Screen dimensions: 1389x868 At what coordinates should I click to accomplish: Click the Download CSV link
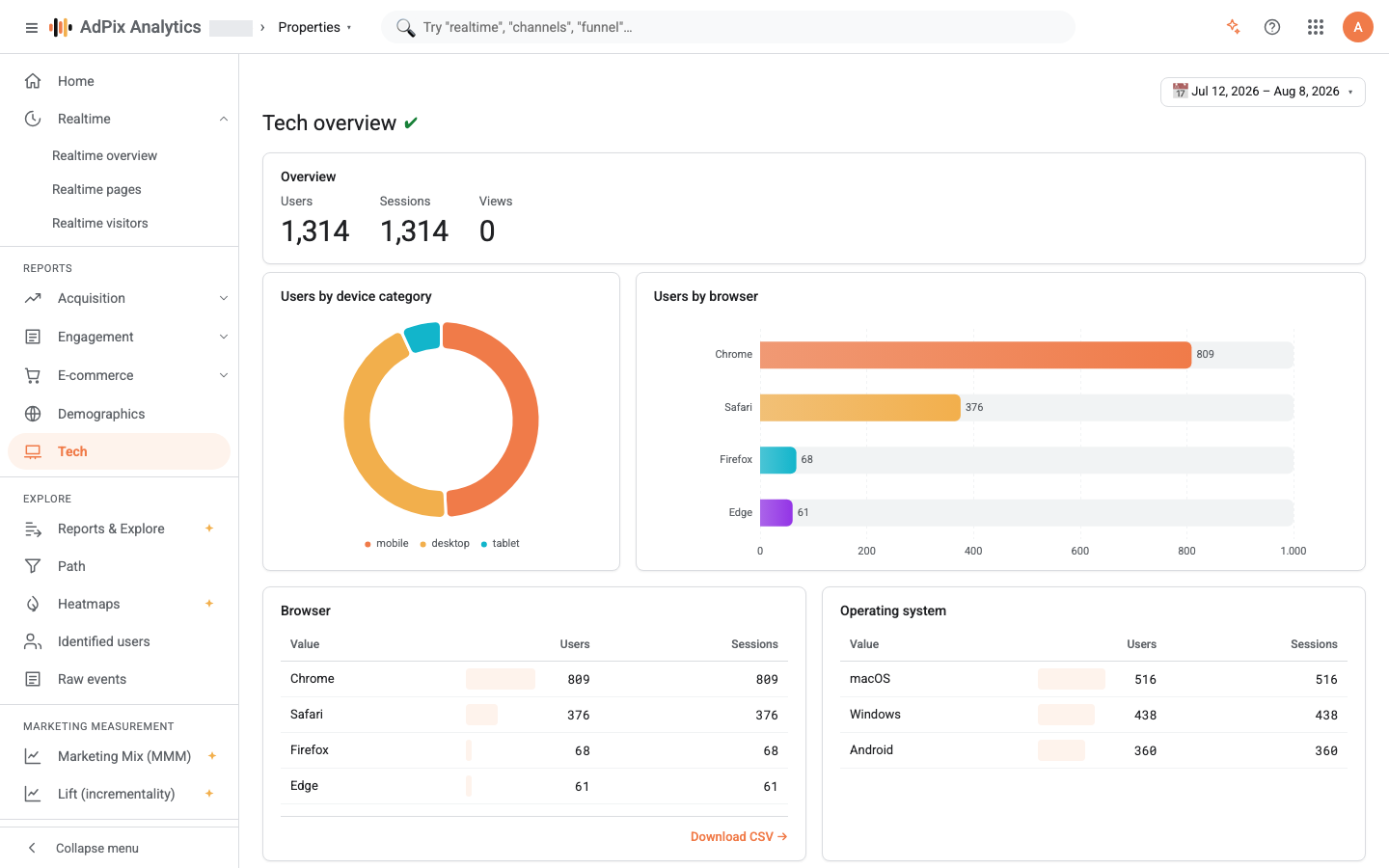pos(739,837)
